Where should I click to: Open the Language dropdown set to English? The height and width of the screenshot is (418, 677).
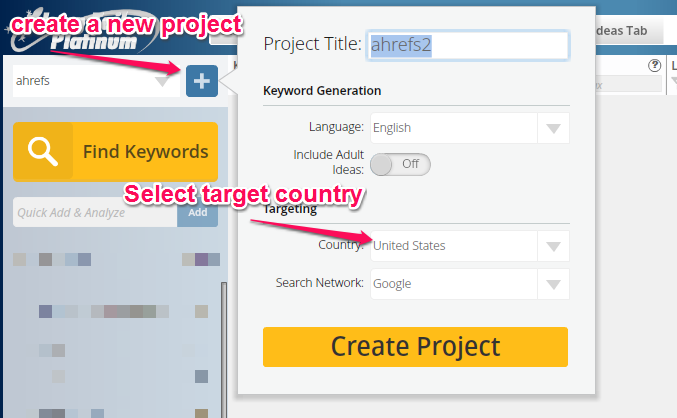point(470,128)
